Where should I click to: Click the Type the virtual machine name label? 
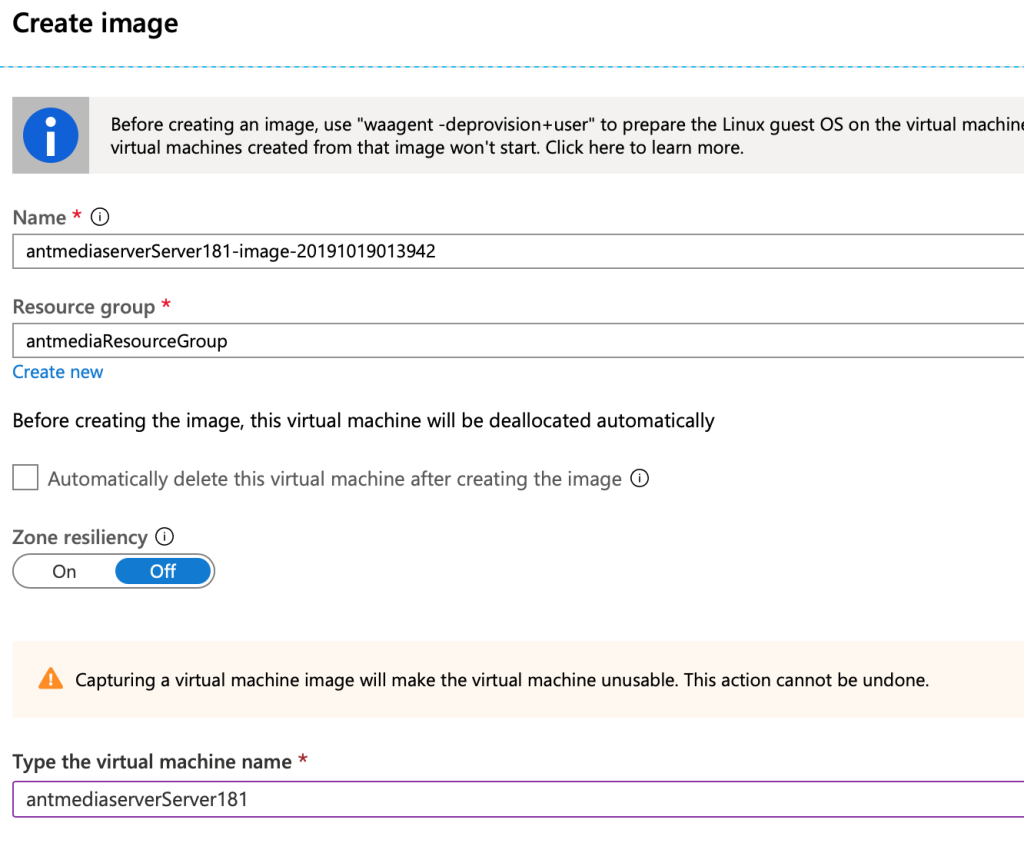pyautogui.click(x=152, y=762)
